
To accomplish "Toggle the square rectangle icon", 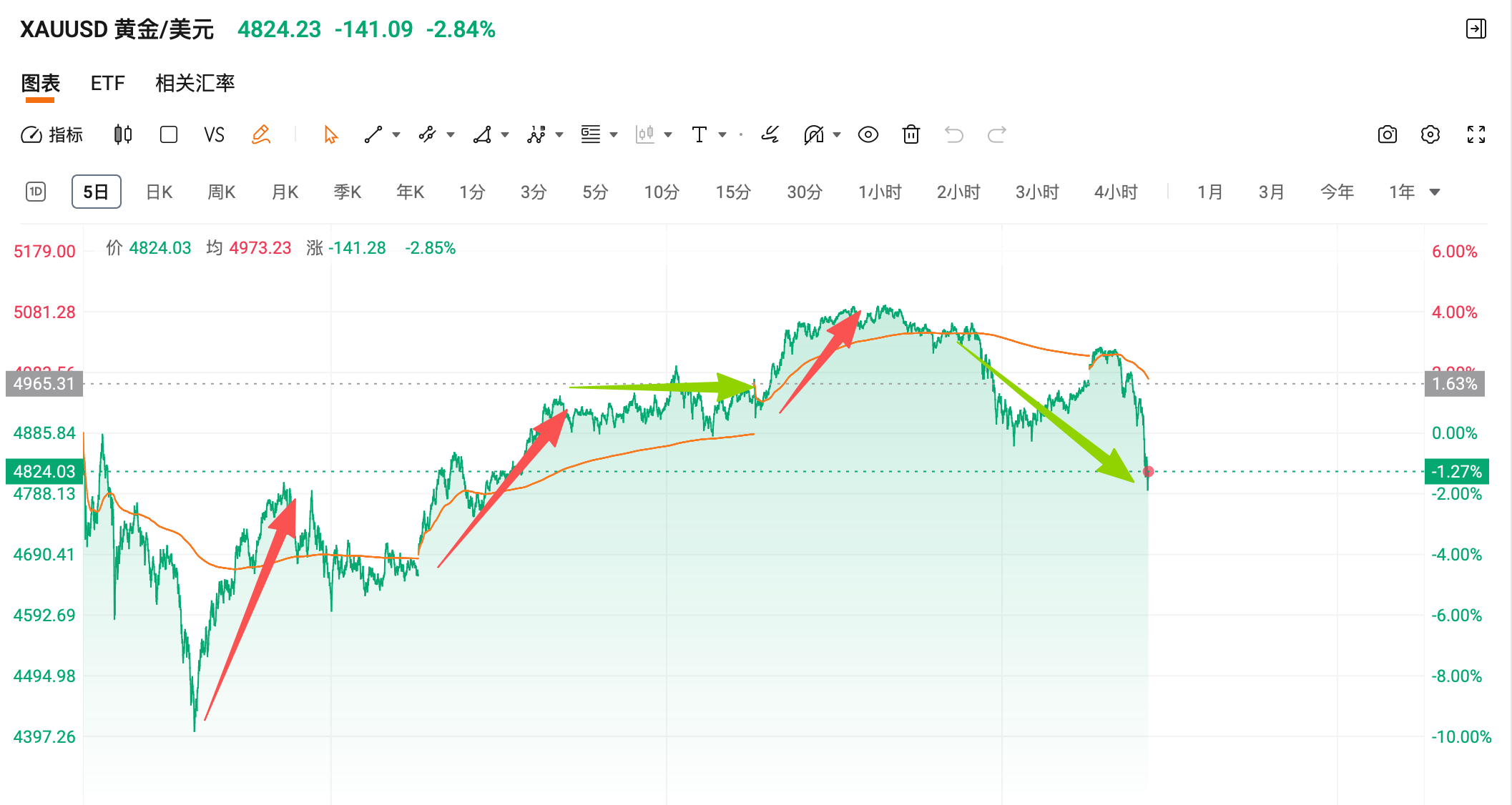I will pyautogui.click(x=169, y=134).
